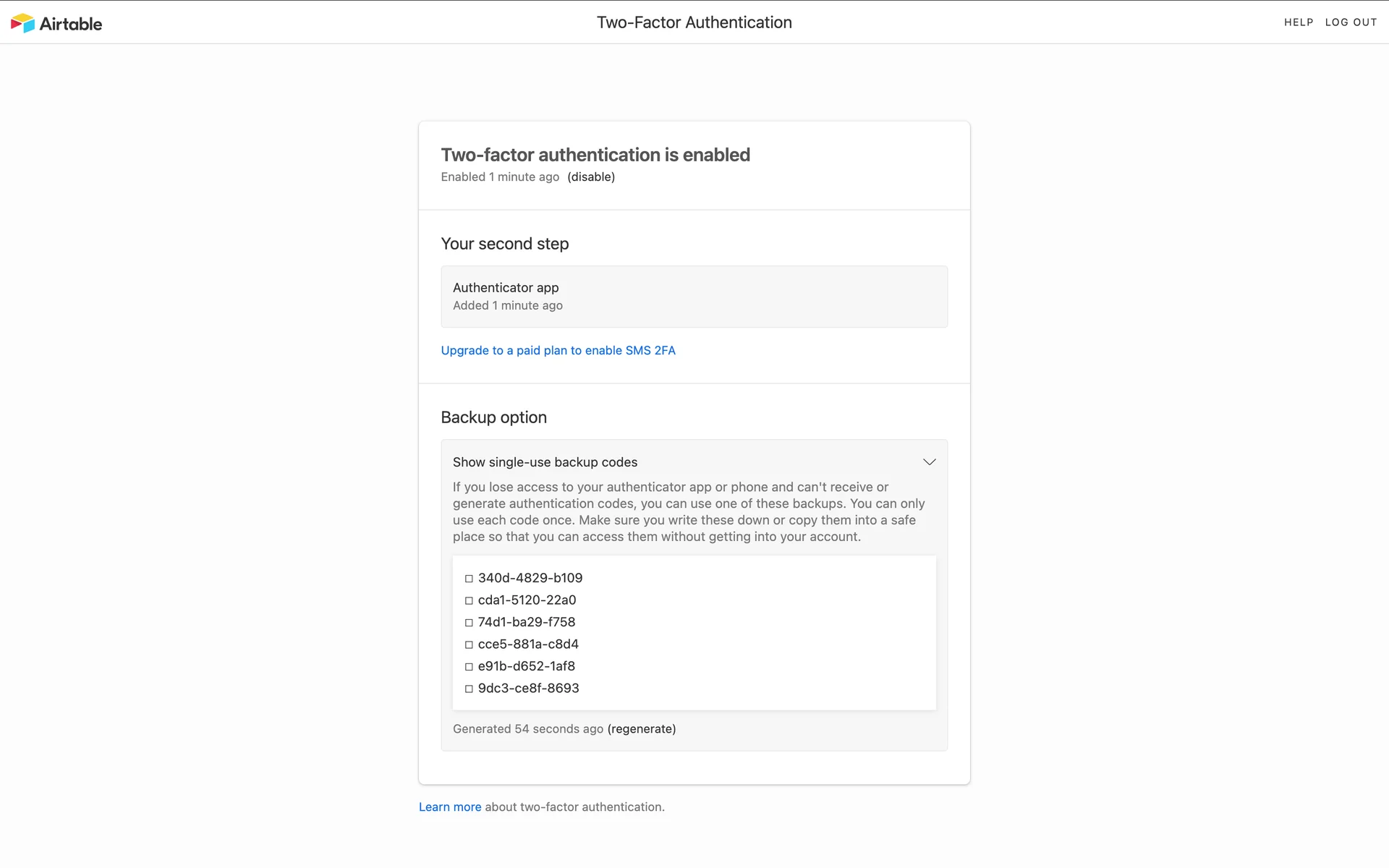Open the upgrade to paid plan link
Image resolution: width=1389 pixels, height=868 pixels.
558,351
